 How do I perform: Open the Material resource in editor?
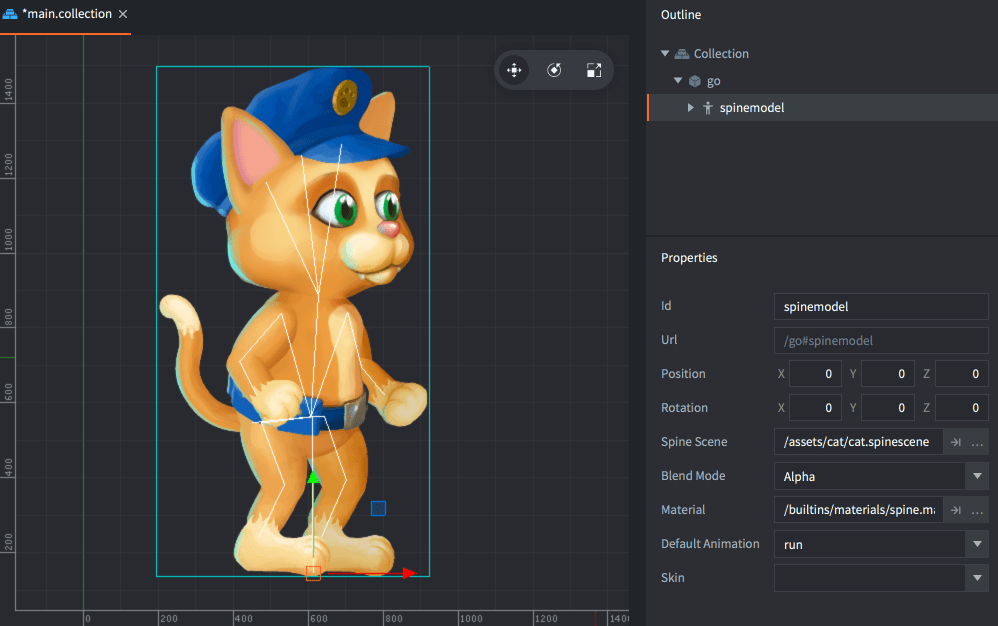tap(955, 510)
